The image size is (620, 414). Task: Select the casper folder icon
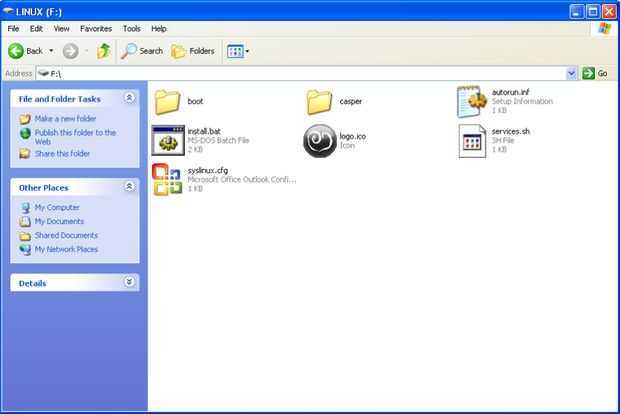pyautogui.click(x=319, y=102)
